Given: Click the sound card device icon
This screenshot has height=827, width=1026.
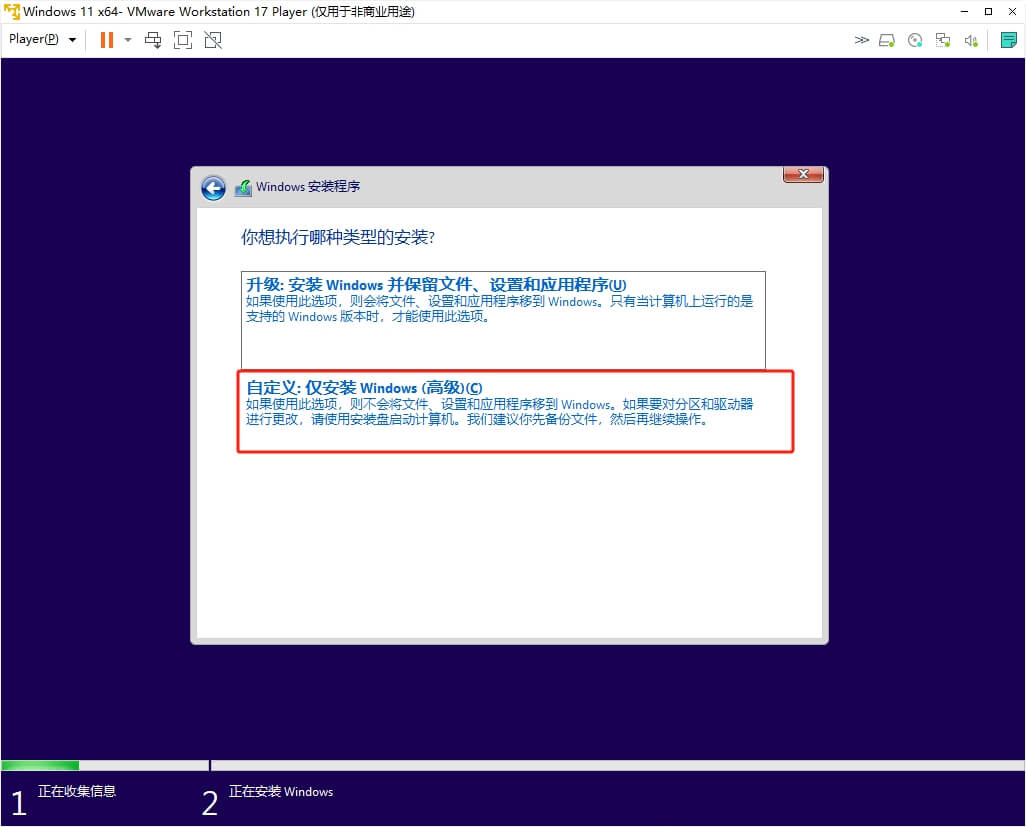Looking at the screenshot, I should coord(970,40).
